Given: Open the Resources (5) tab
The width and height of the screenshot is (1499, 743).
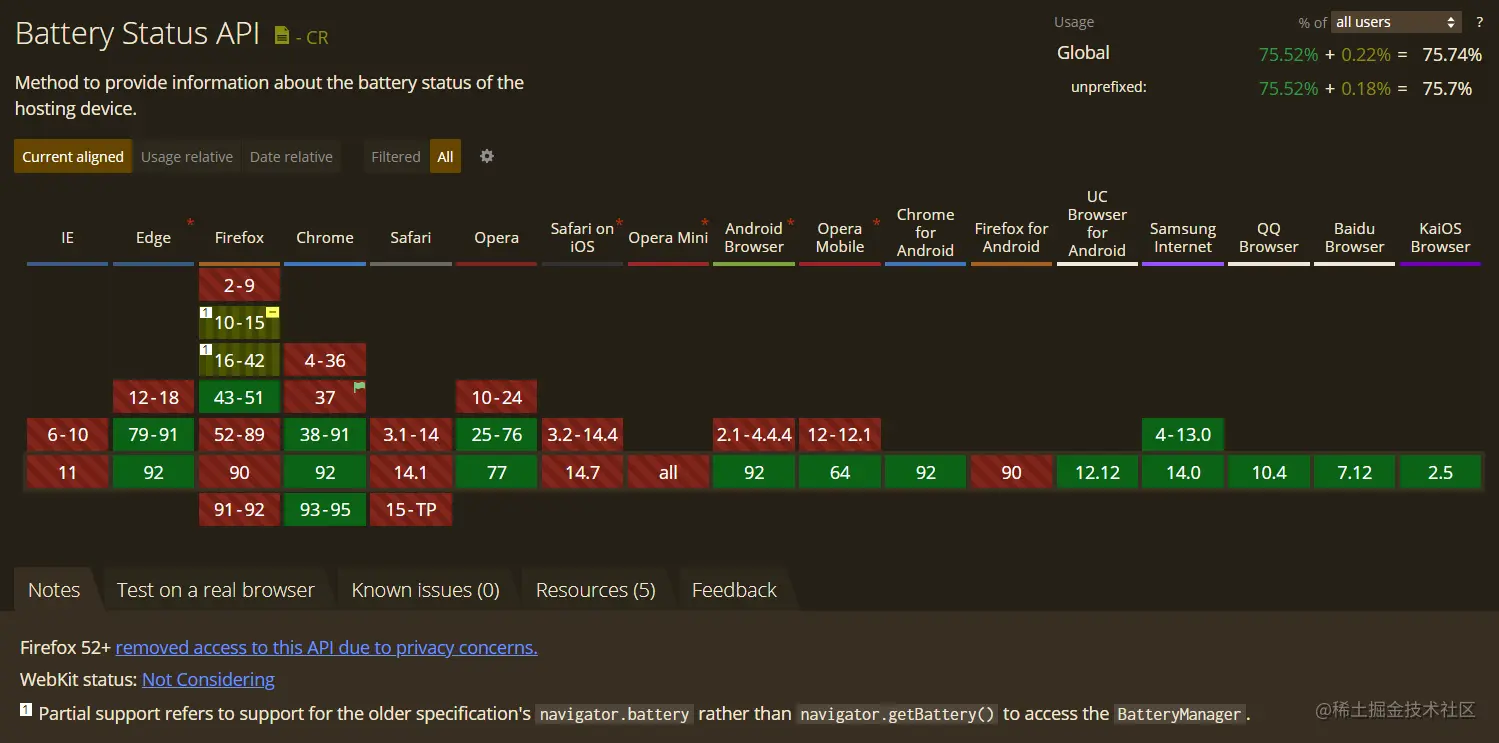Looking at the screenshot, I should tap(595, 590).
